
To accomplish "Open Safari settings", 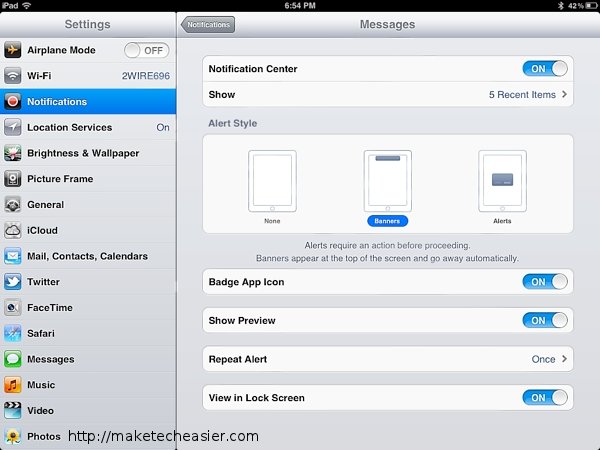I will click(x=88, y=333).
